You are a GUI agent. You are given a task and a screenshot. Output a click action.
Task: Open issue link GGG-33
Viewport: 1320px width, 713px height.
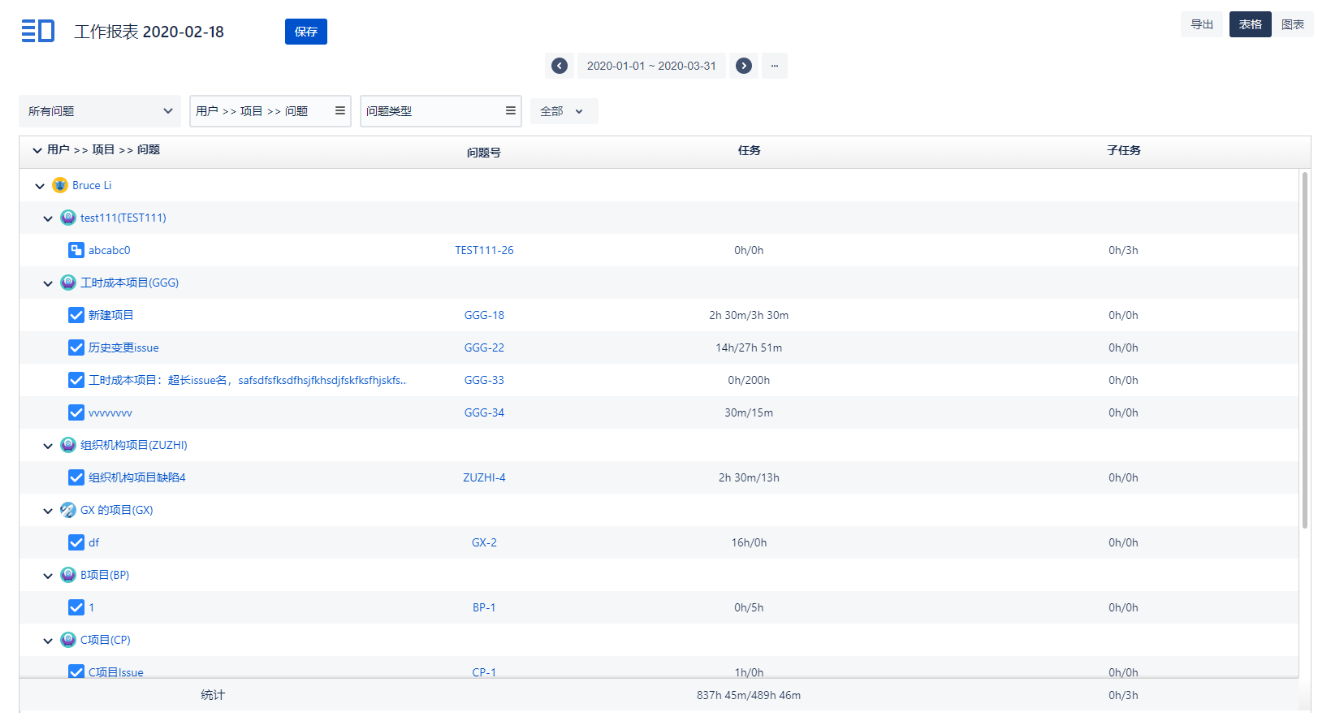tap(484, 380)
